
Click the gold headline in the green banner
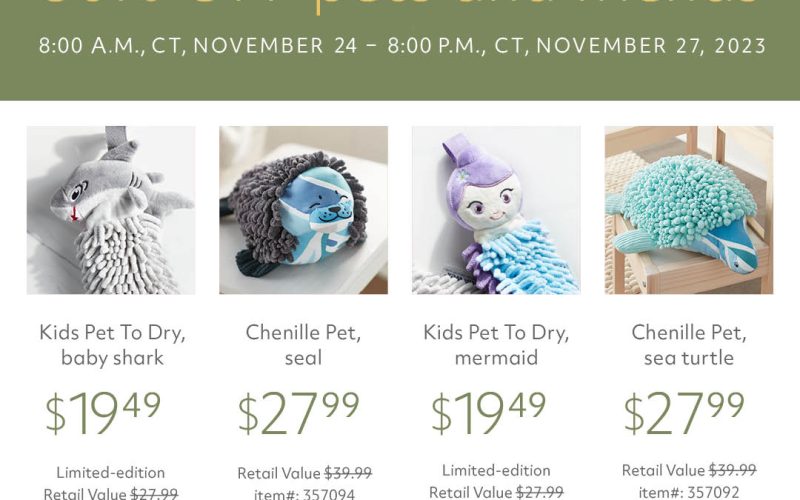(400, 8)
